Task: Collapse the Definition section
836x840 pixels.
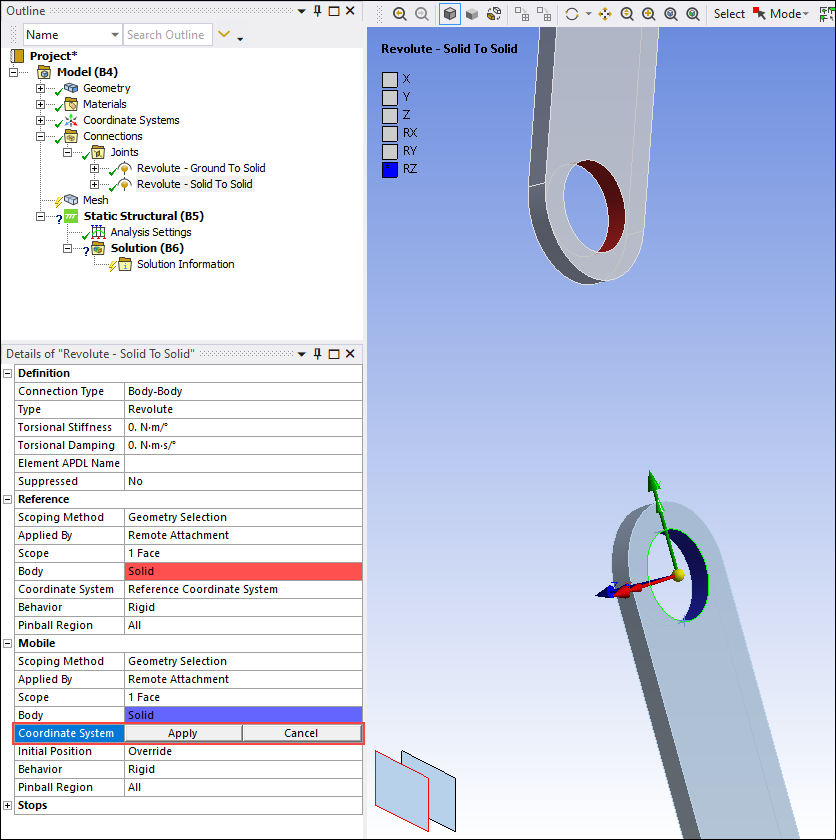Action: click(x=7, y=373)
